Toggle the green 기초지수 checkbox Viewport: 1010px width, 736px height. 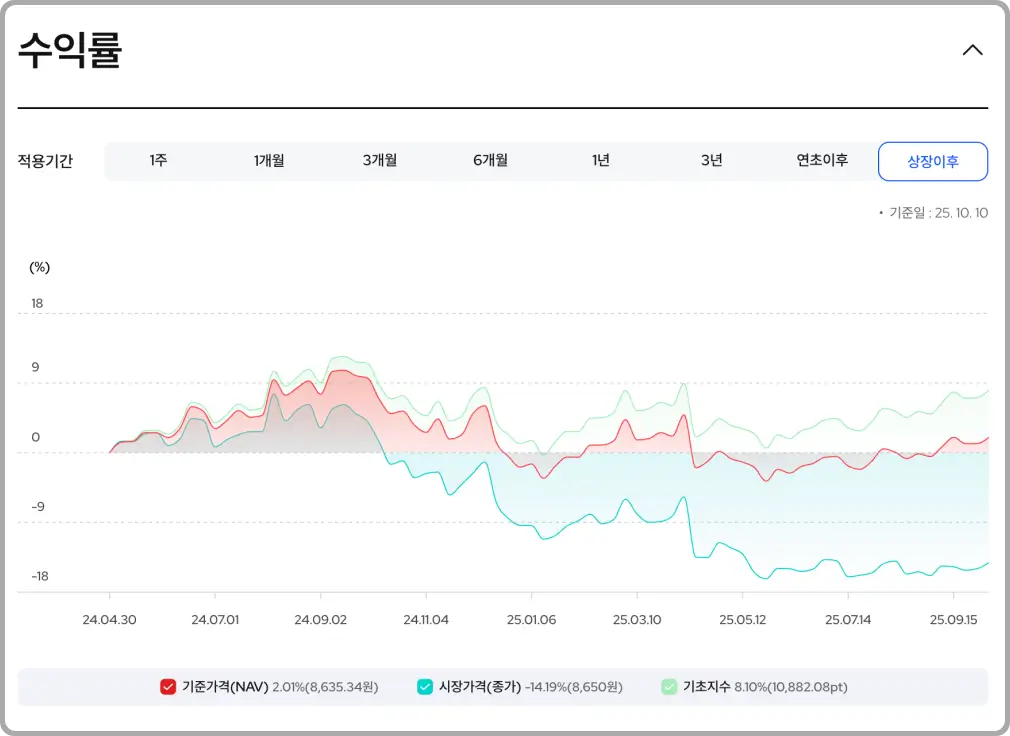click(x=669, y=687)
